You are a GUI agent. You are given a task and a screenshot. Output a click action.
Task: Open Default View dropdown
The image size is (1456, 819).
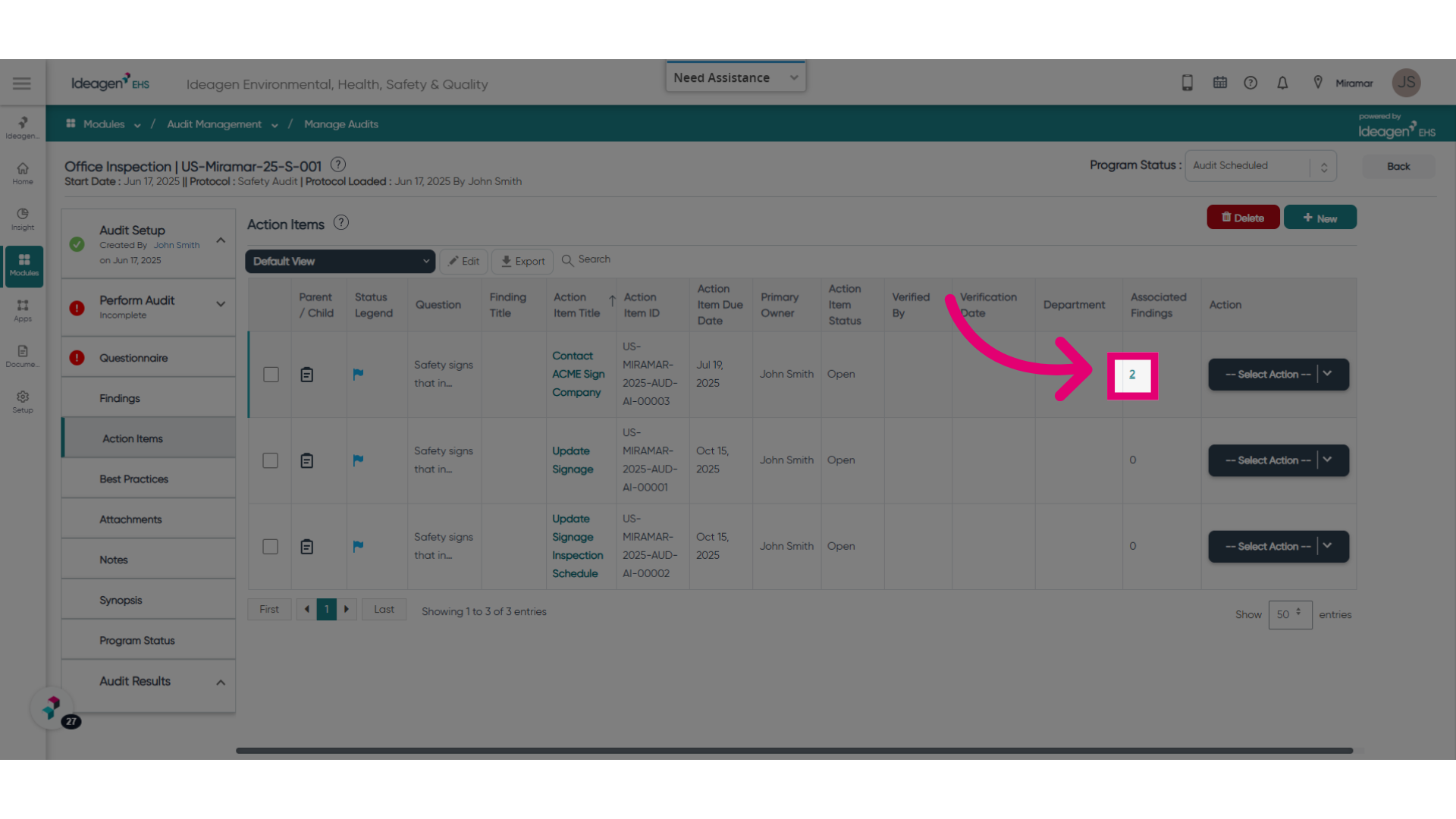pyautogui.click(x=340, y=262)
